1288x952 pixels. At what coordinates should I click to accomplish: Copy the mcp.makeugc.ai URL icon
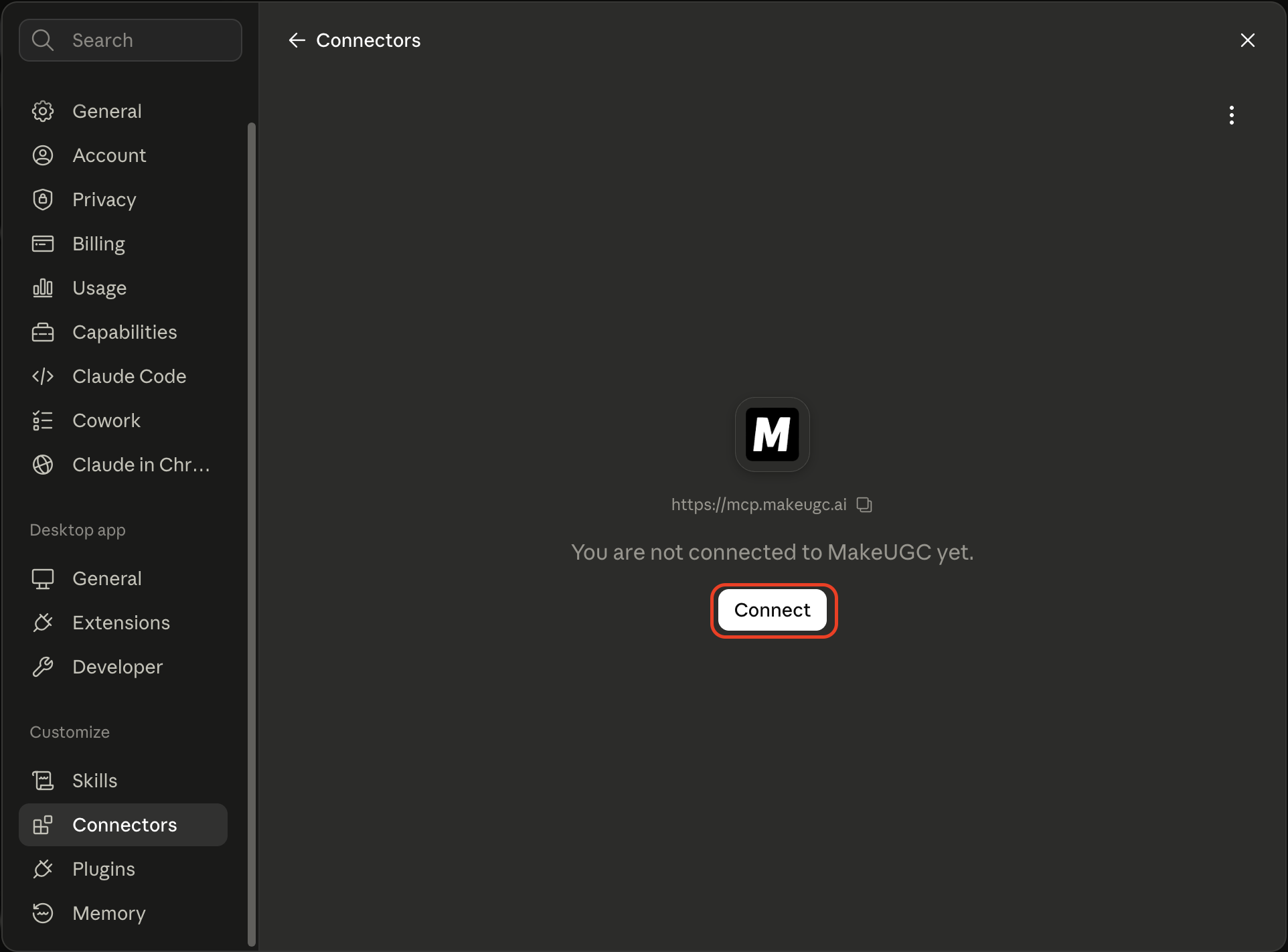coord(864,505)
